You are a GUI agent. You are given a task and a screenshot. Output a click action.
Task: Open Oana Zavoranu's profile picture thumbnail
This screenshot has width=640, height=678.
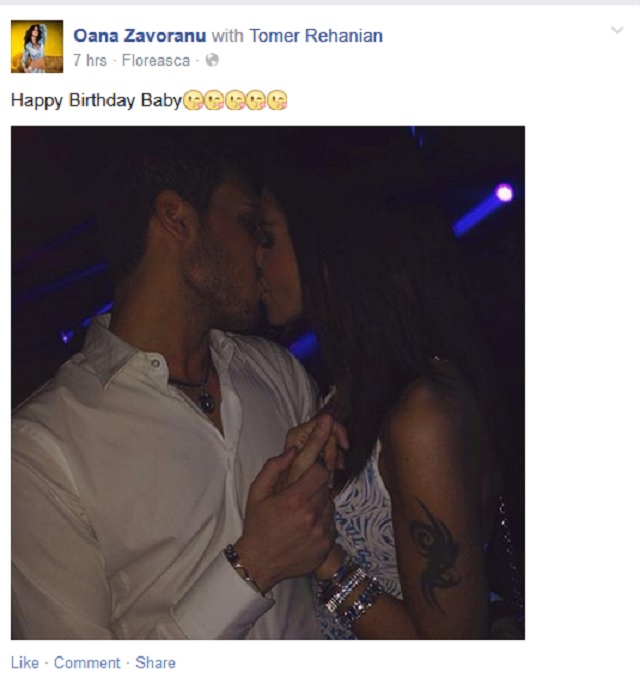pyautogui.click(x=37, y=46)
